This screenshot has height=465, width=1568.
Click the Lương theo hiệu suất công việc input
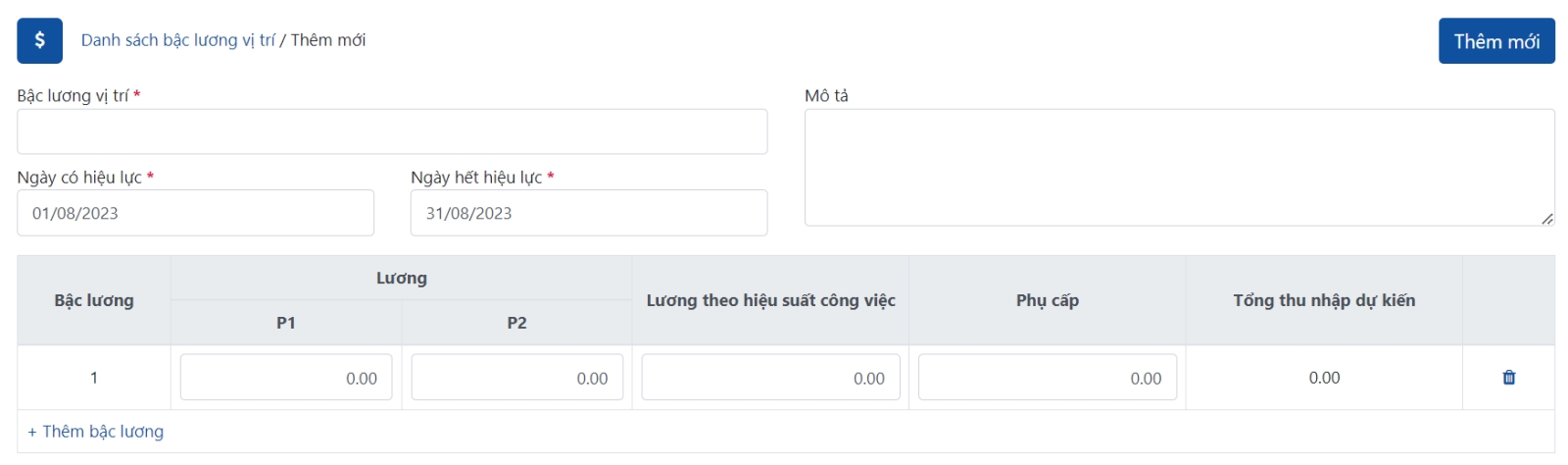770,378
